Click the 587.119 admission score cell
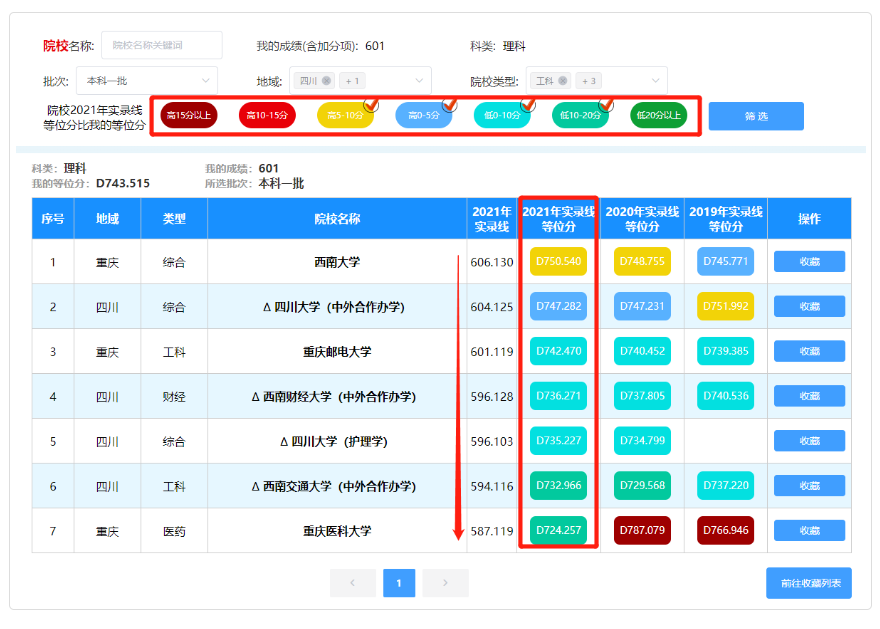The width and height of the screenshot is (880, 629). 492,531
